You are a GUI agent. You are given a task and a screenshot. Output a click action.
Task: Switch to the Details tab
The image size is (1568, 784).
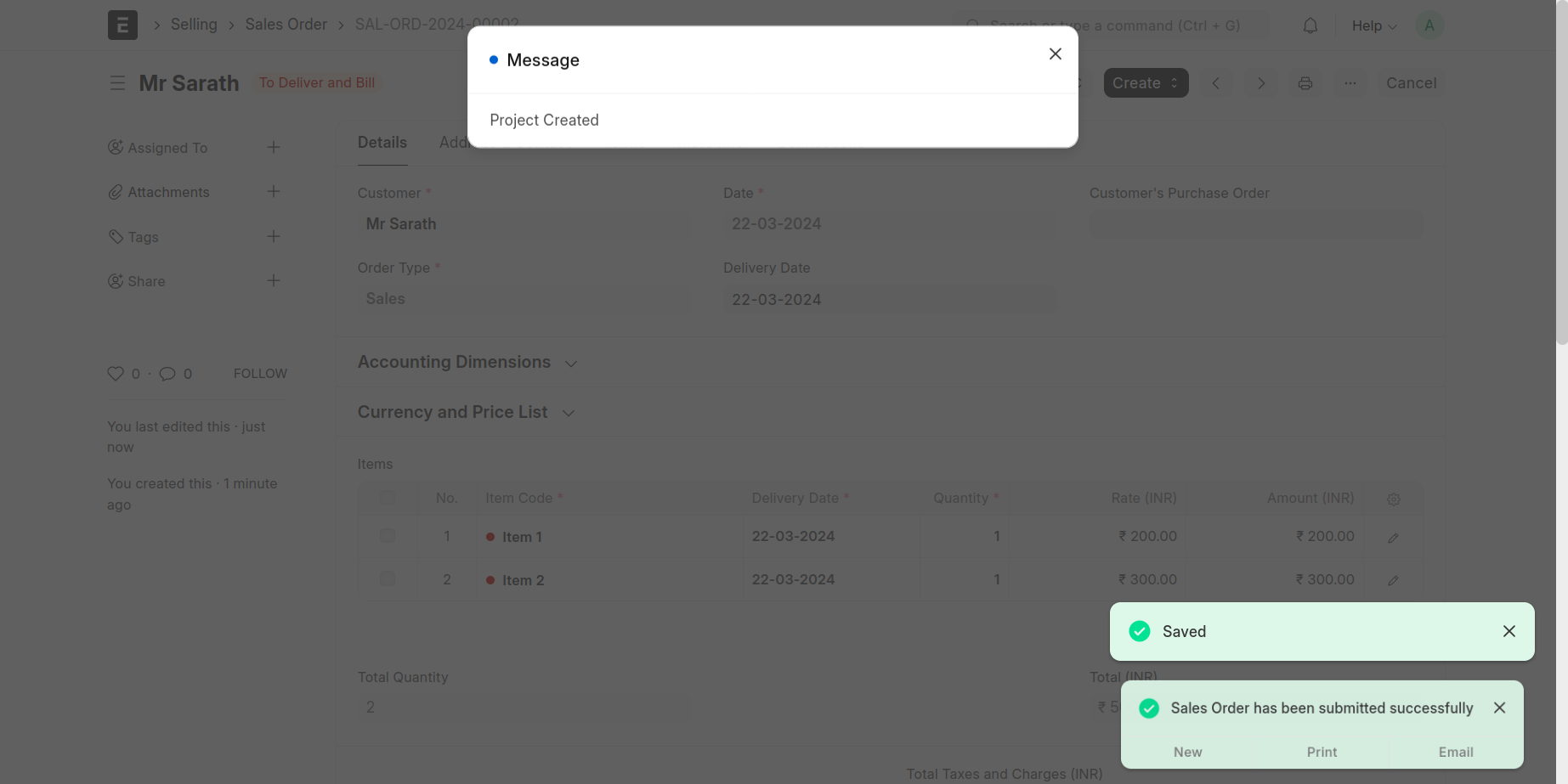pos(382,143)
